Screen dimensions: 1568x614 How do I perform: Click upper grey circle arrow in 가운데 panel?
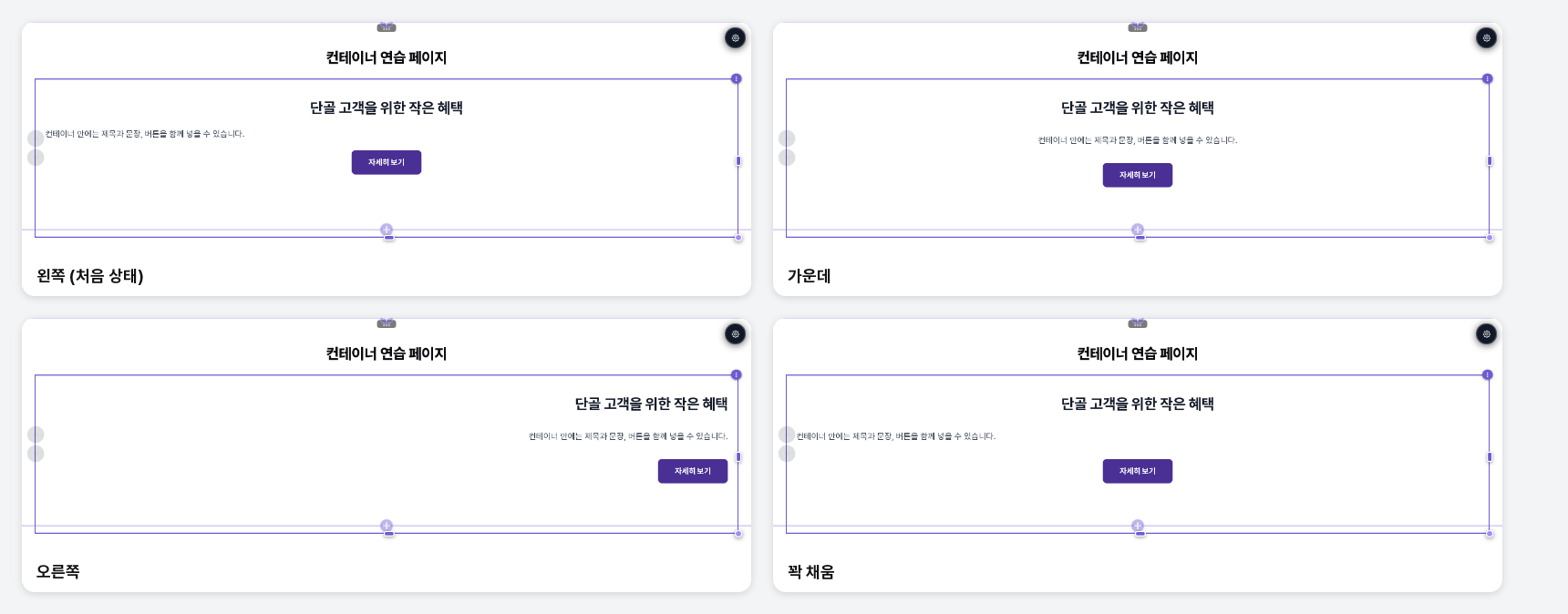pyautogui.click(x=787, y=138)
